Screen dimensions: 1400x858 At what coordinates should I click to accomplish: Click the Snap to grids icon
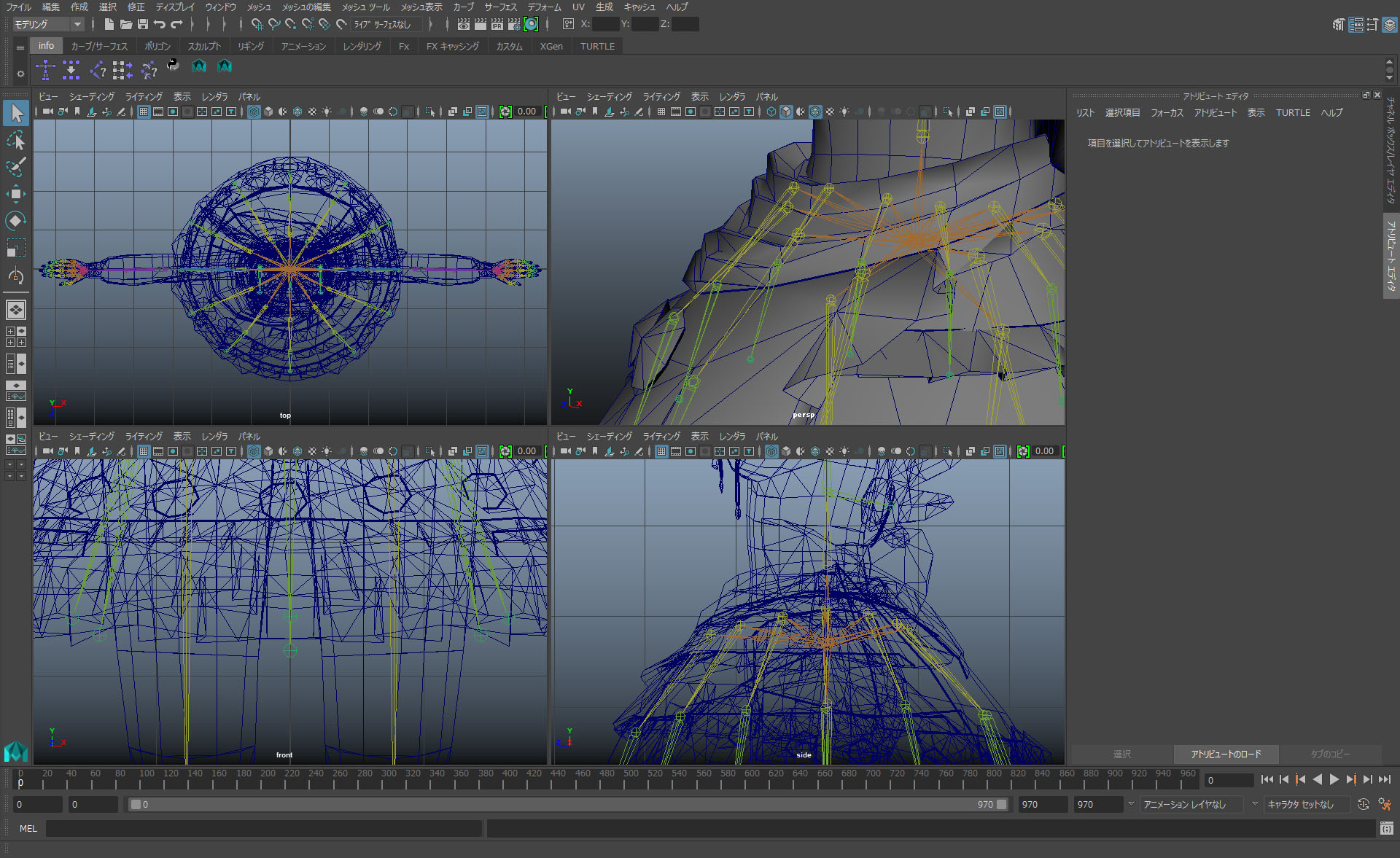tap(257, 24)
